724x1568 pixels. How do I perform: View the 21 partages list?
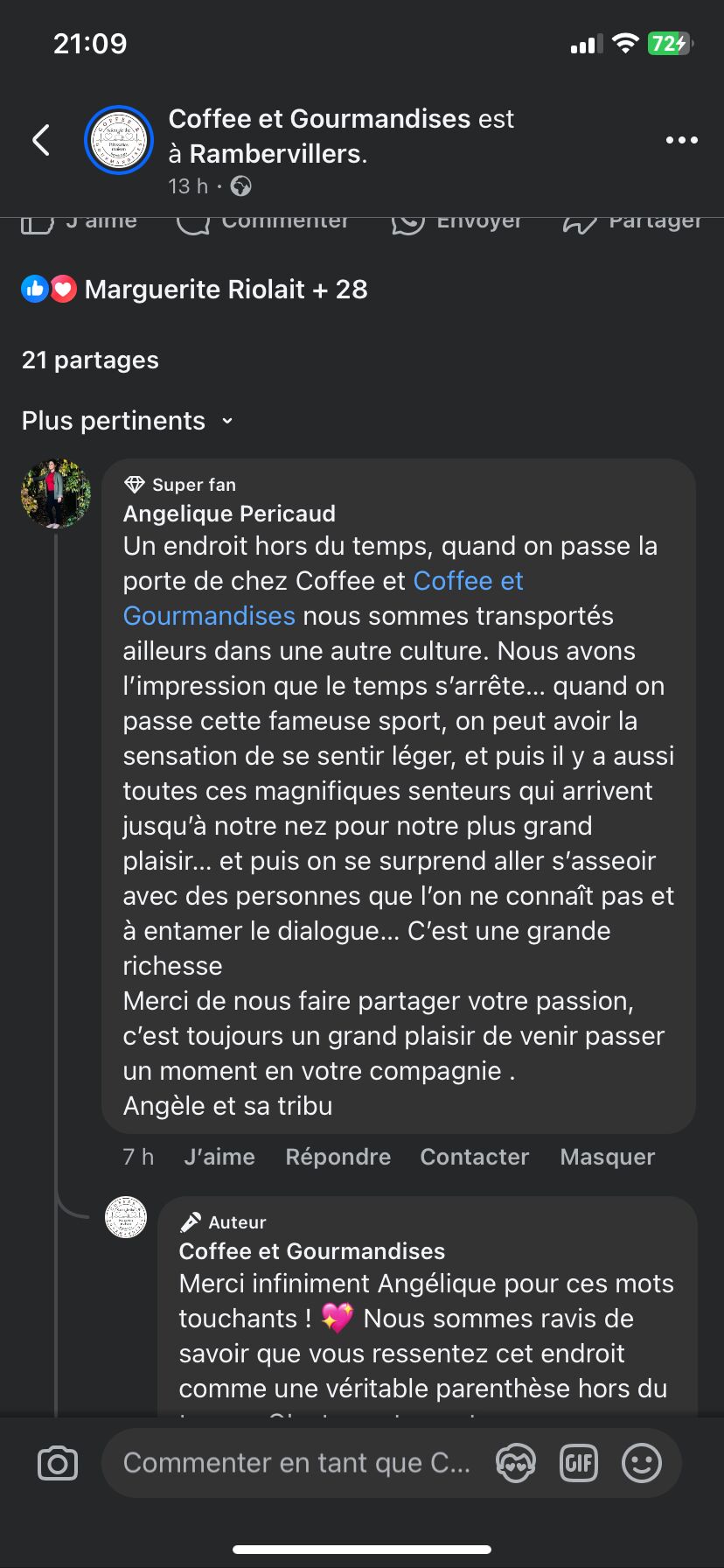tap(90, 360)
